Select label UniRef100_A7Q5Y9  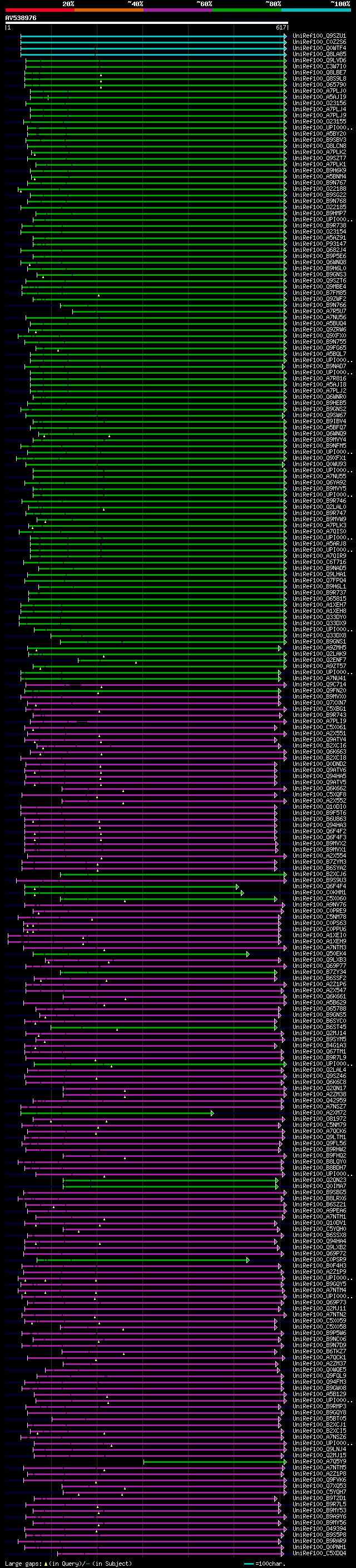[x=319, y=1461]
